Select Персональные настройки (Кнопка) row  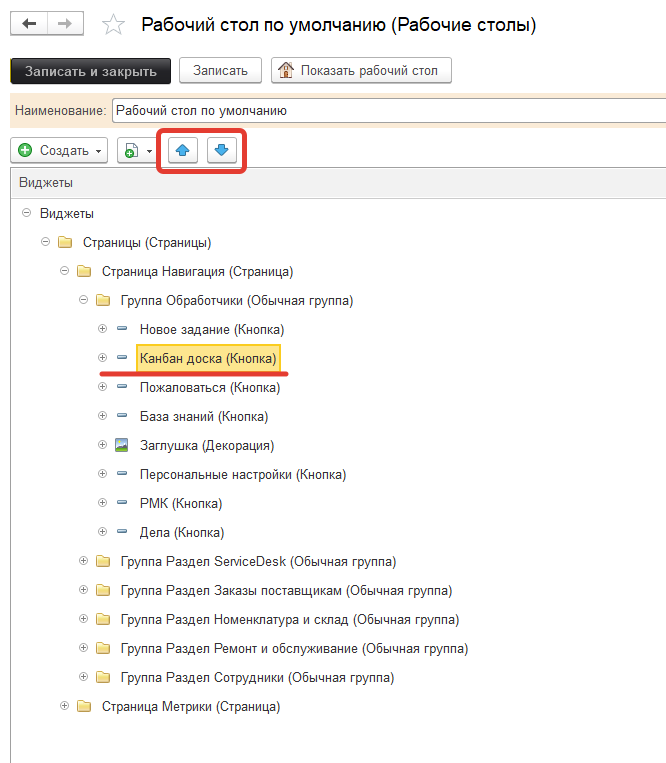242,474
